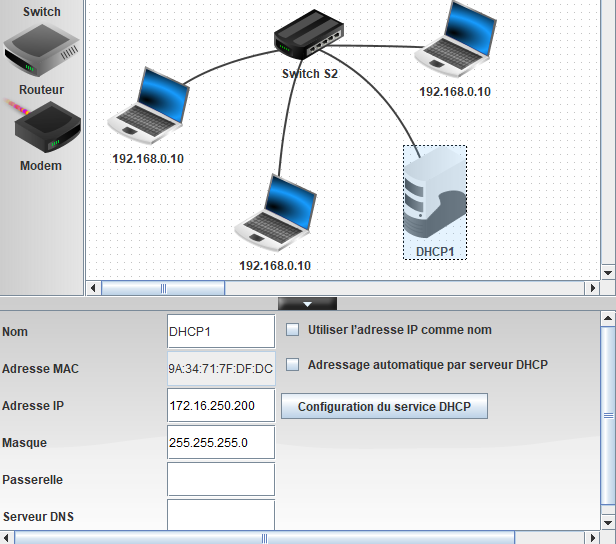616x544 pixels.
Task: Click the Switch label in the component sidebar
Action: click(x=41, y=12)
